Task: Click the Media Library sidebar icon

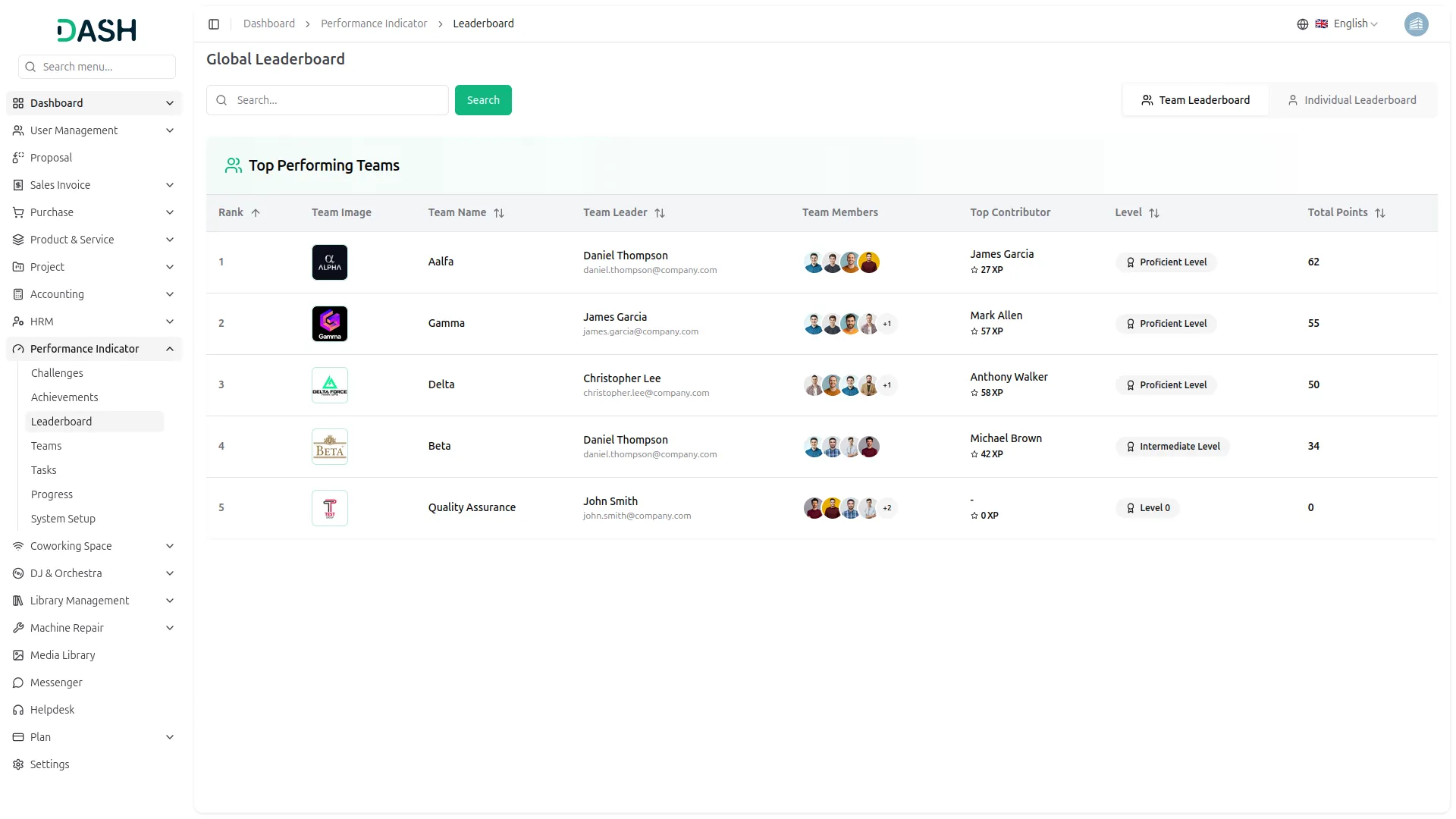Action: click(x=18, y=655)
